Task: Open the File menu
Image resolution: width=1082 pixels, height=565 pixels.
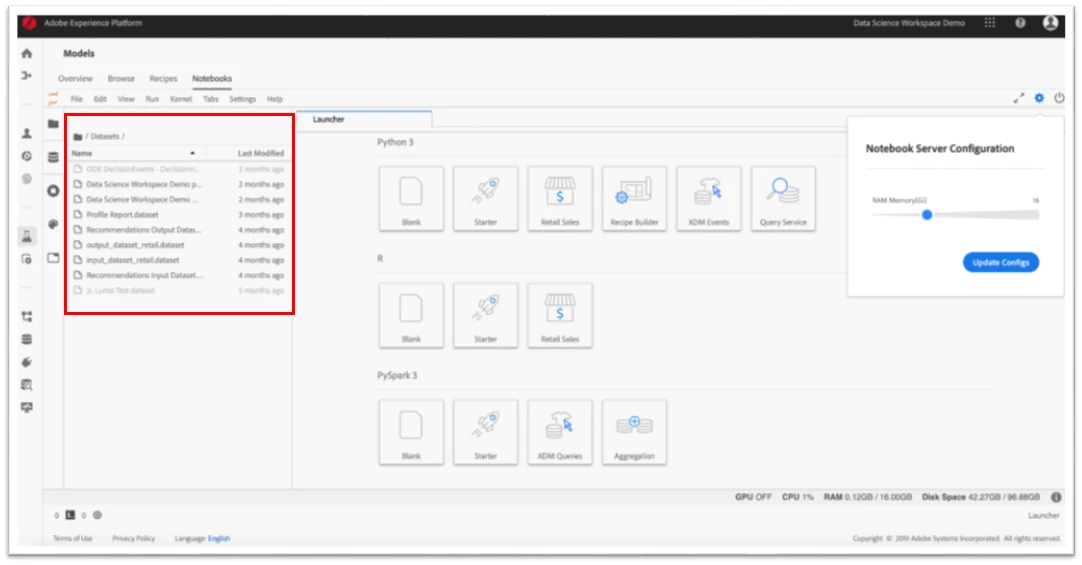Action: tap(77, 99)
